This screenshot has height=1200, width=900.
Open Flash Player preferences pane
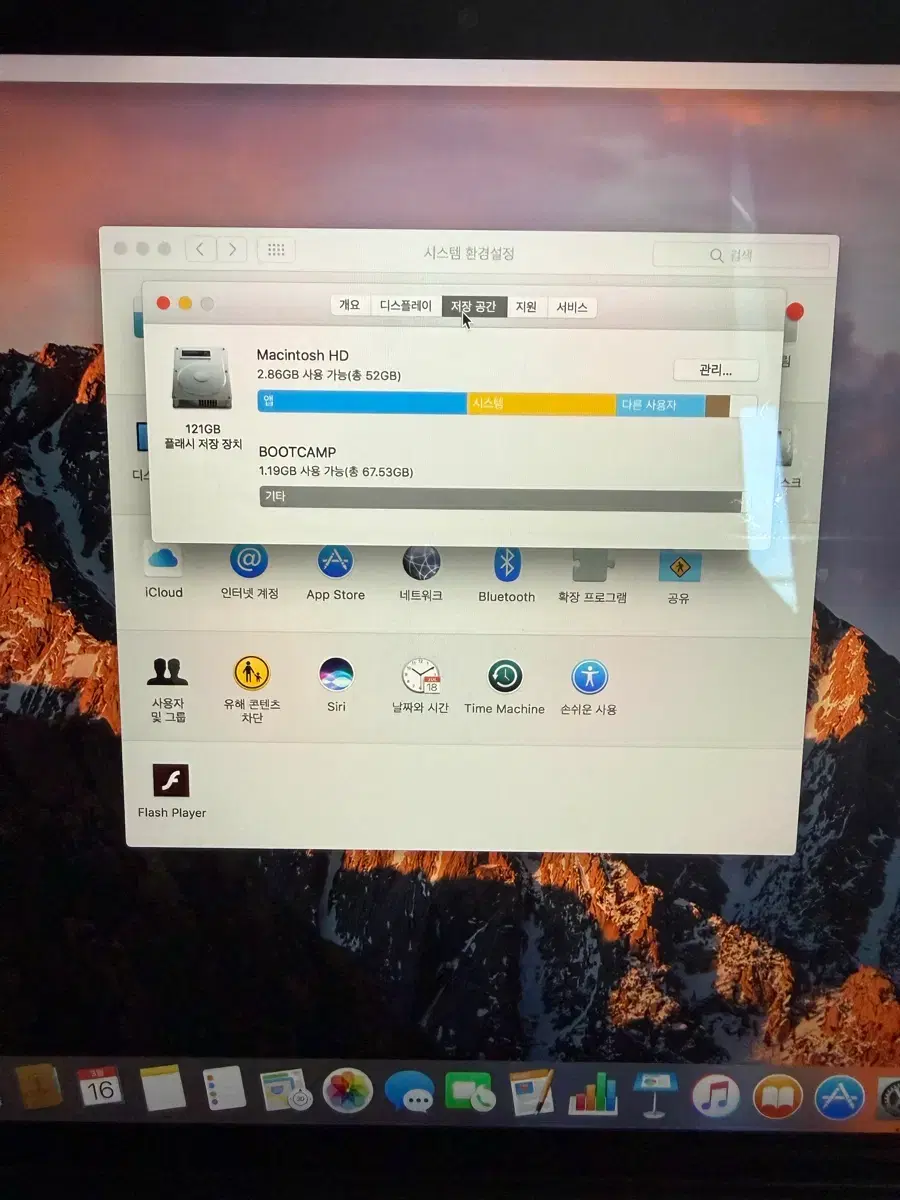171,791
